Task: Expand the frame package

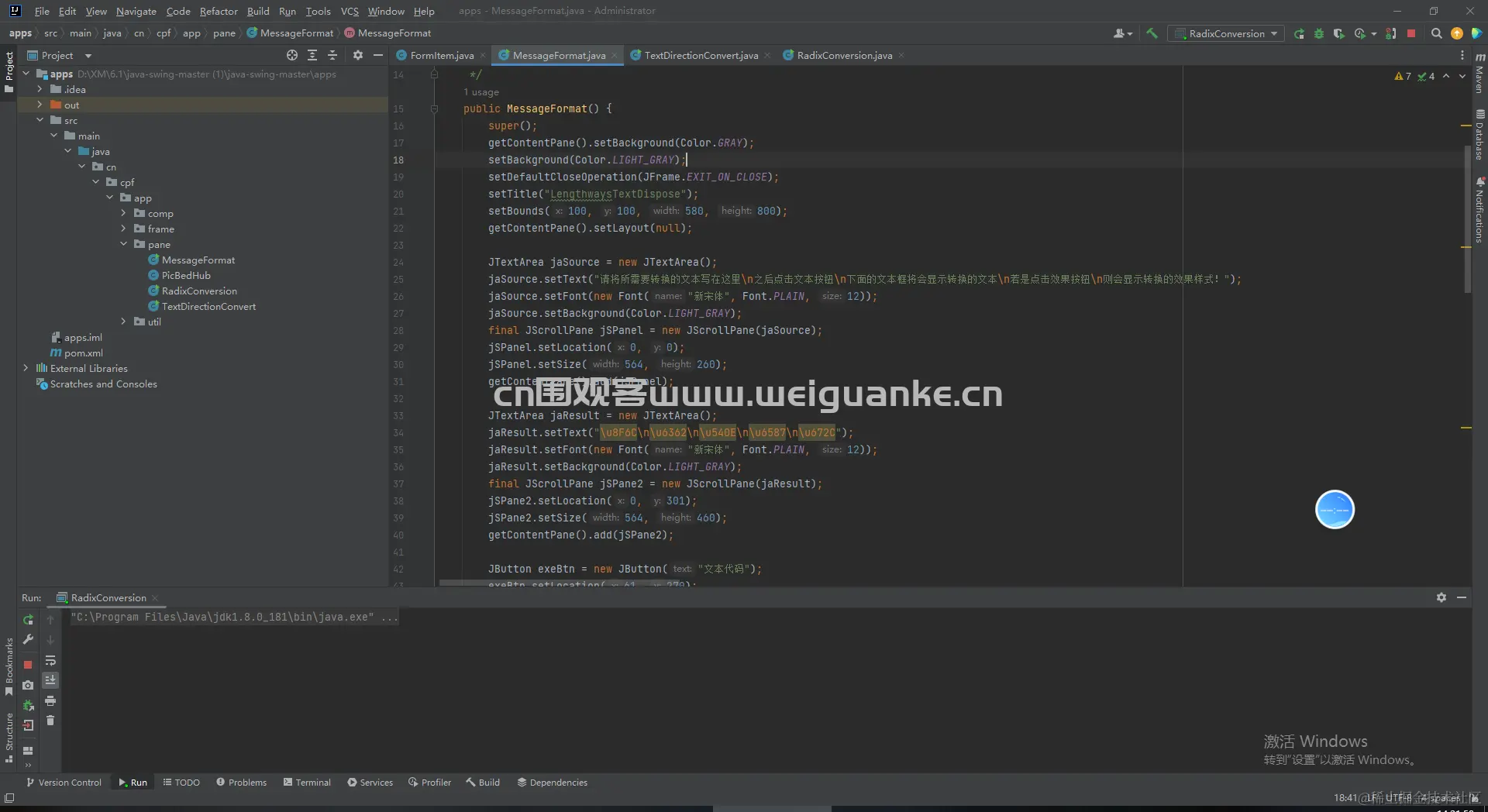Action: pyautogui.click(x=123, y=229)
